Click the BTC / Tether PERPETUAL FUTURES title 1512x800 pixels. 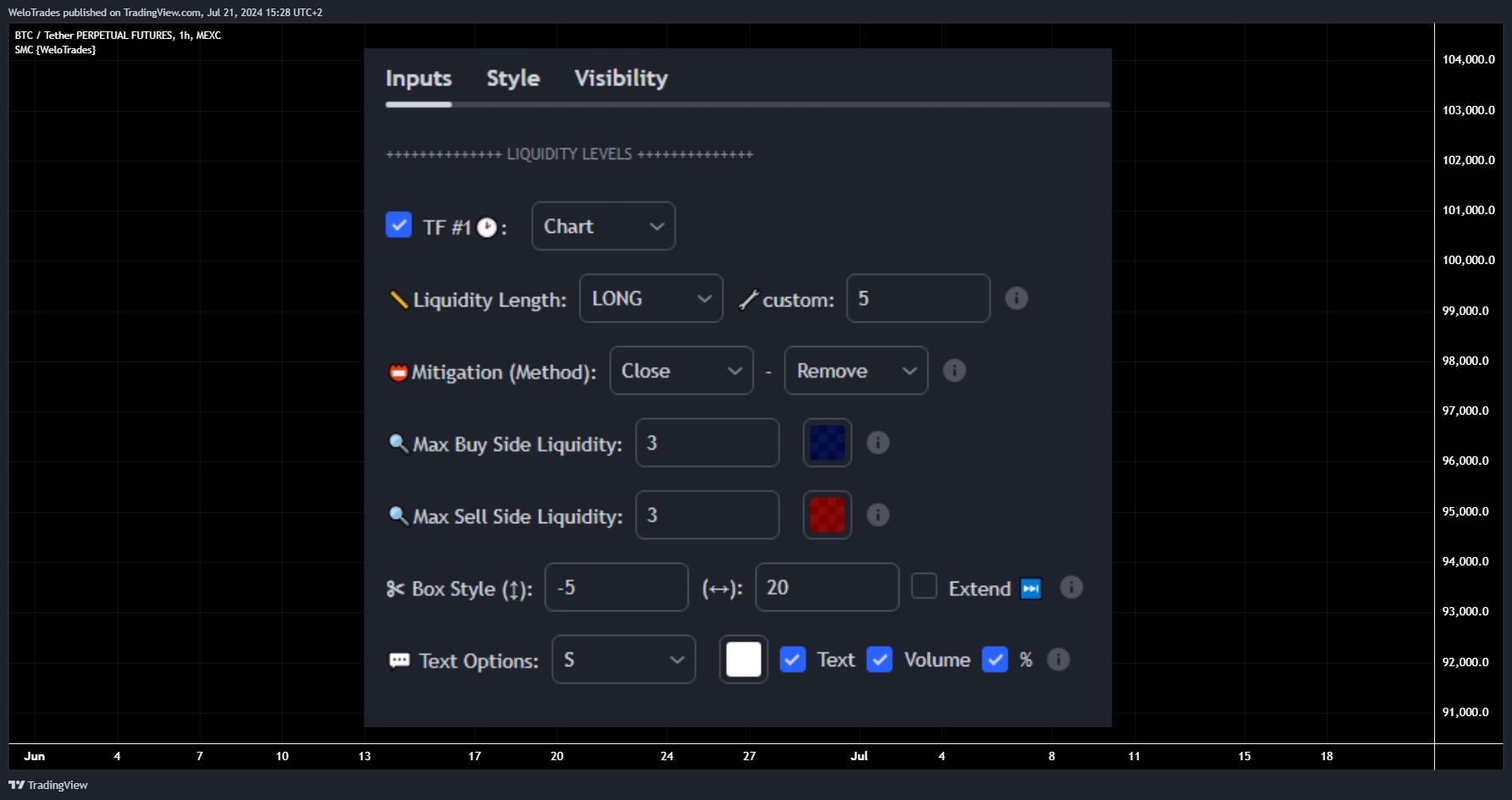(x=118, y=36)
